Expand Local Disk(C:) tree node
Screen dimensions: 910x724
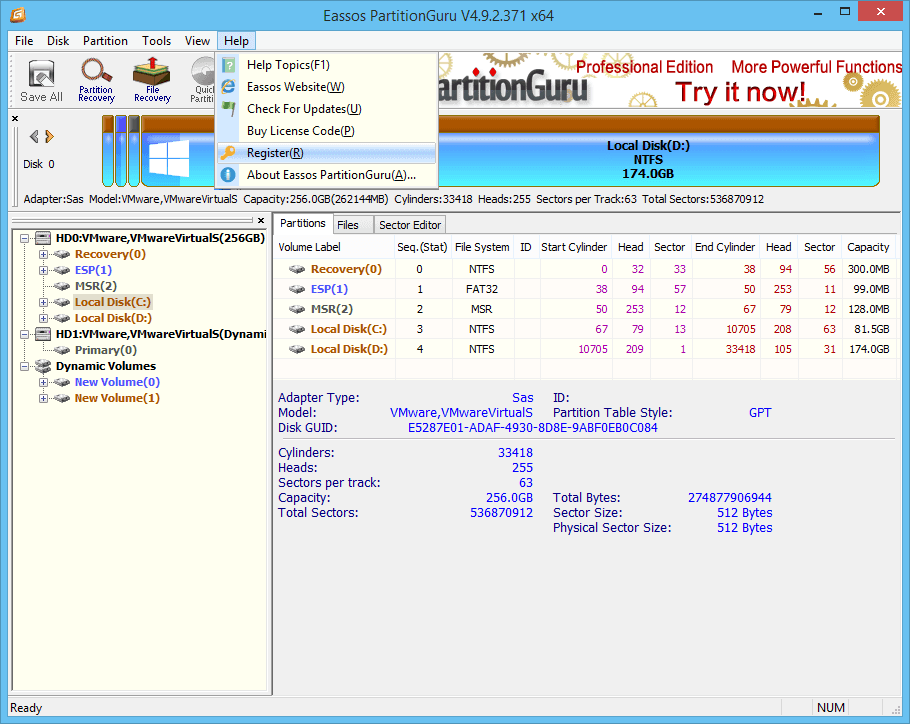(x=44, y=302)
